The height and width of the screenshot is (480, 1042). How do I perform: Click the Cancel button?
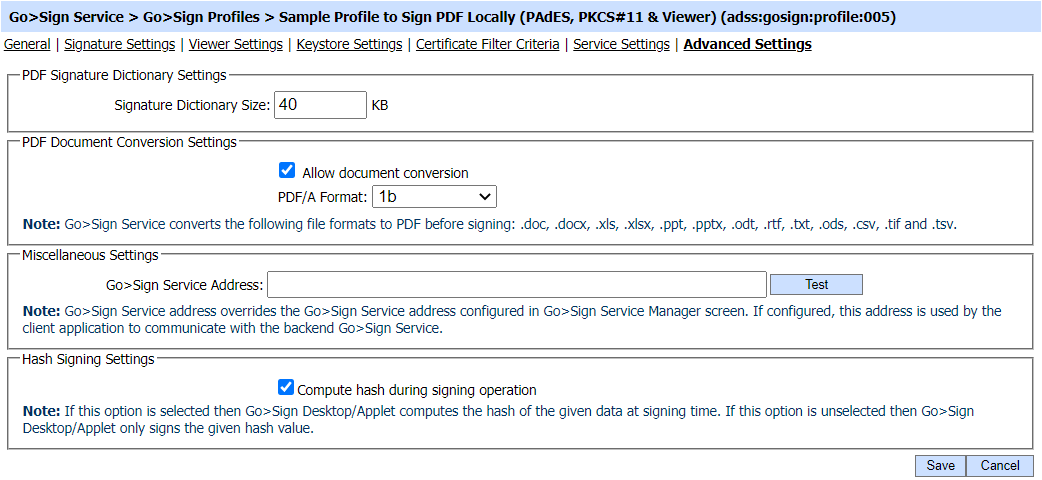(1000, 465)
